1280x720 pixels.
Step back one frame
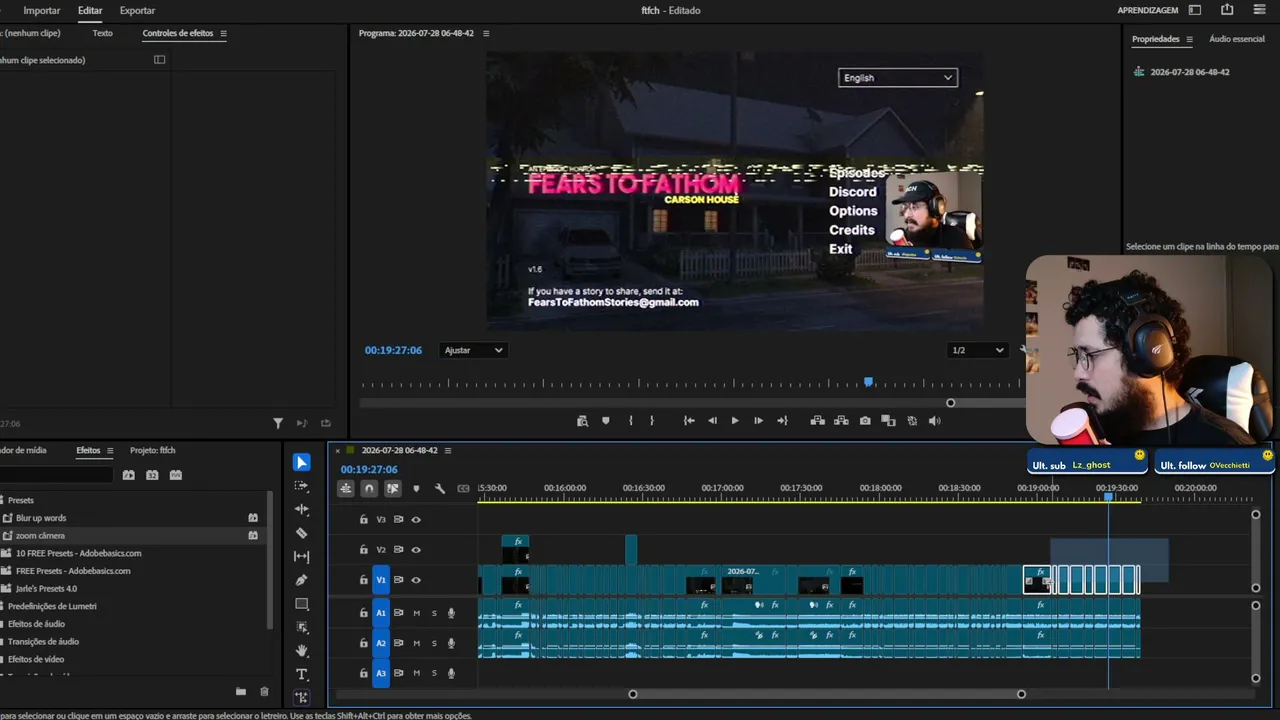click(x=712, y=421)
